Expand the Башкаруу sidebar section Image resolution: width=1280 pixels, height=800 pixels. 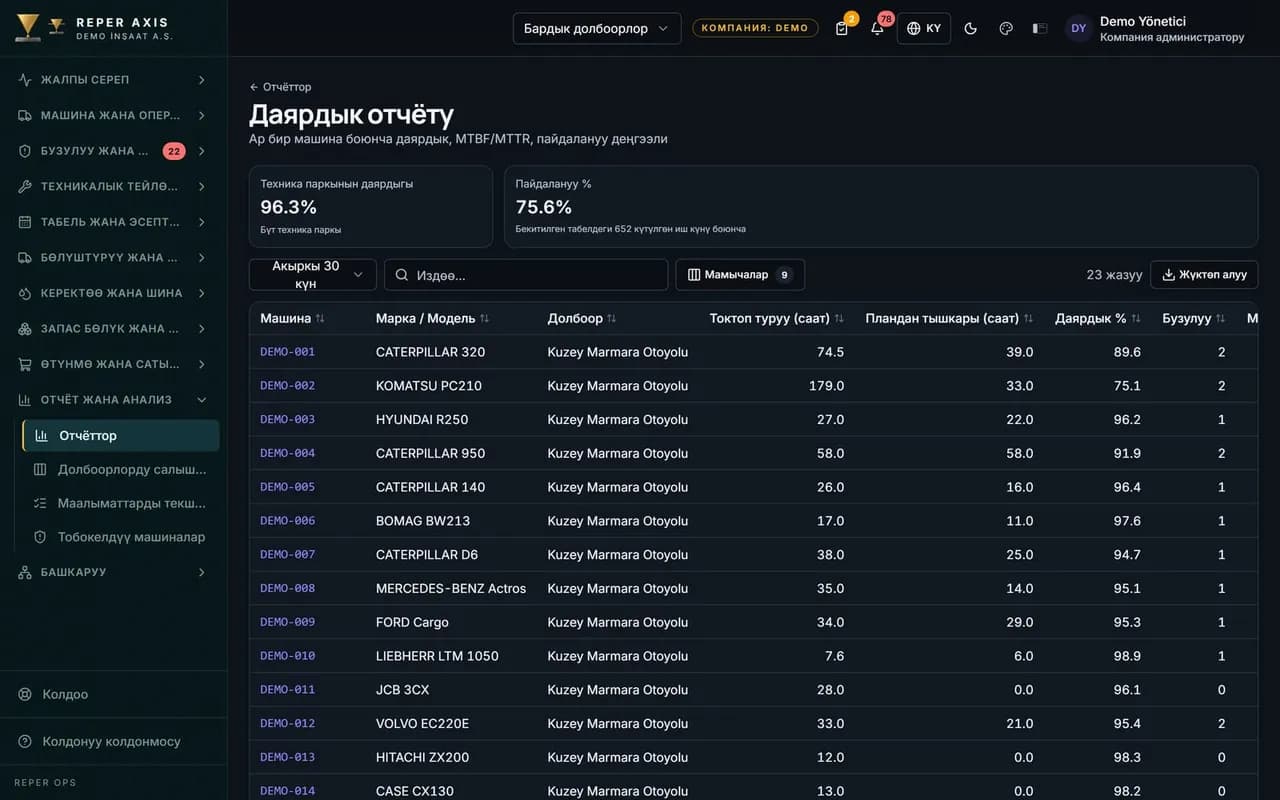tap(113, 572)
